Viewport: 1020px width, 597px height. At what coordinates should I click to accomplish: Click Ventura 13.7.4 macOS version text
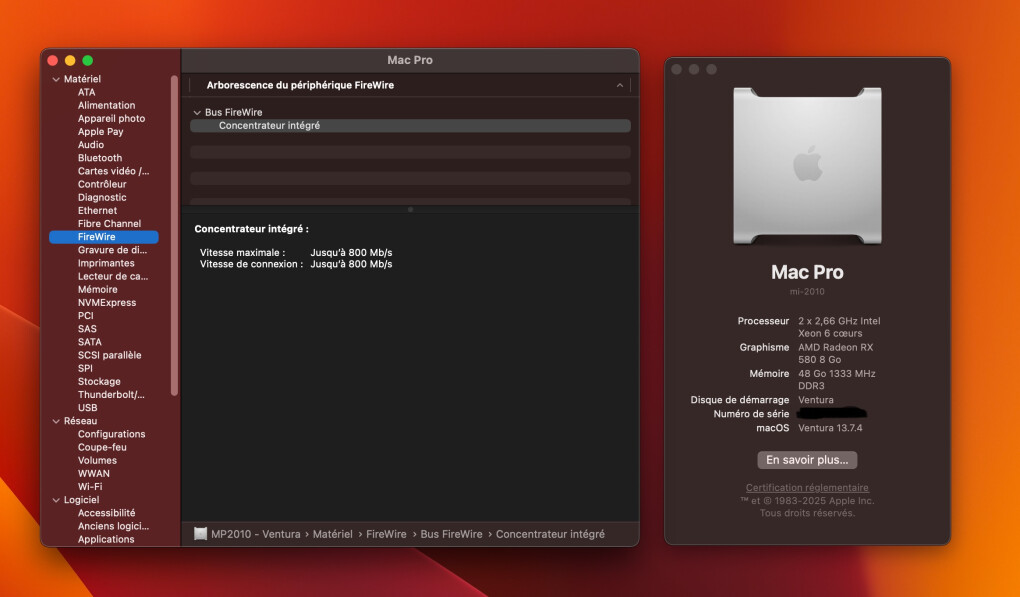830,428
